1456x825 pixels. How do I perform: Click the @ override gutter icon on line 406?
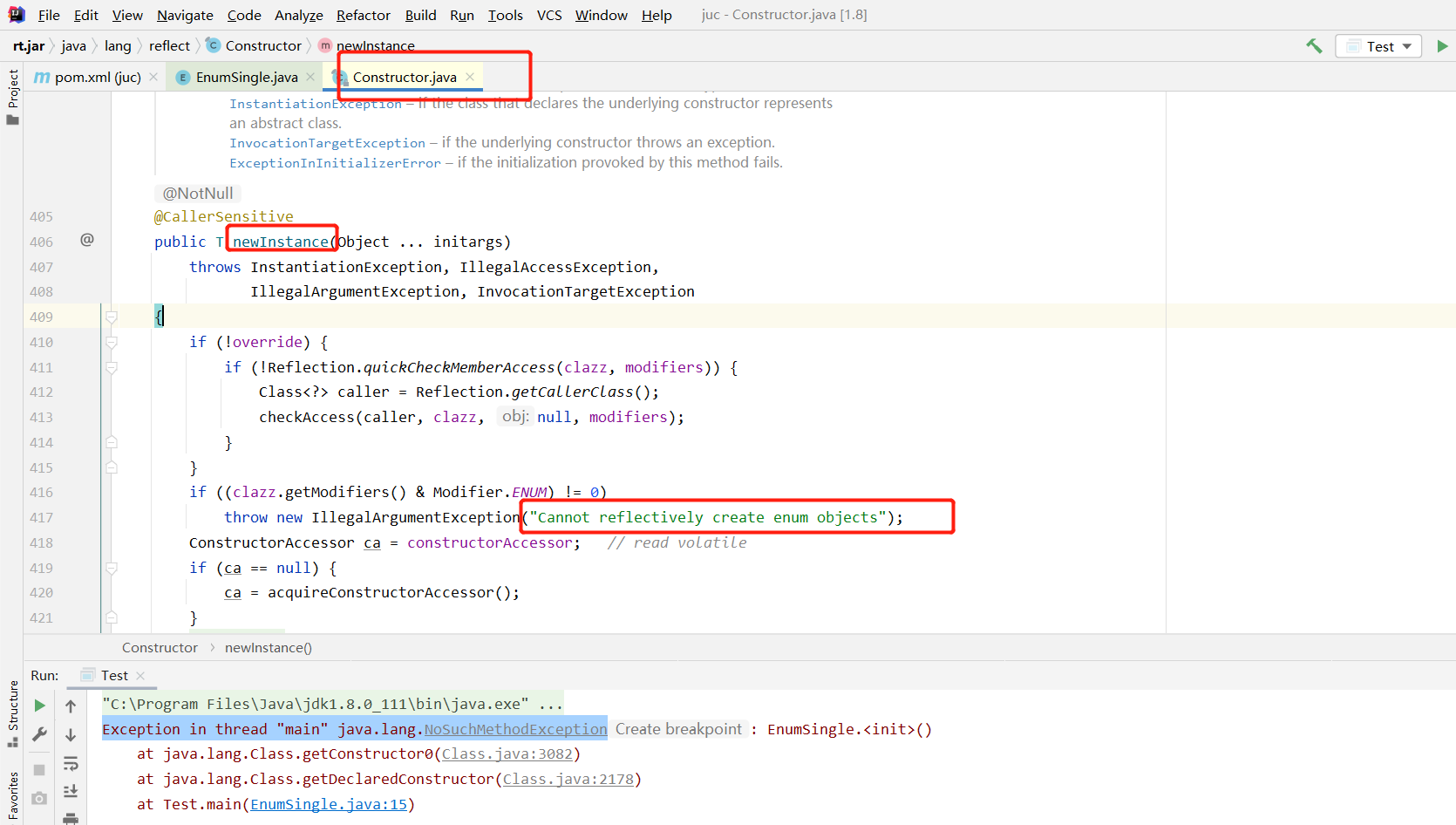(x=87, y=240)
